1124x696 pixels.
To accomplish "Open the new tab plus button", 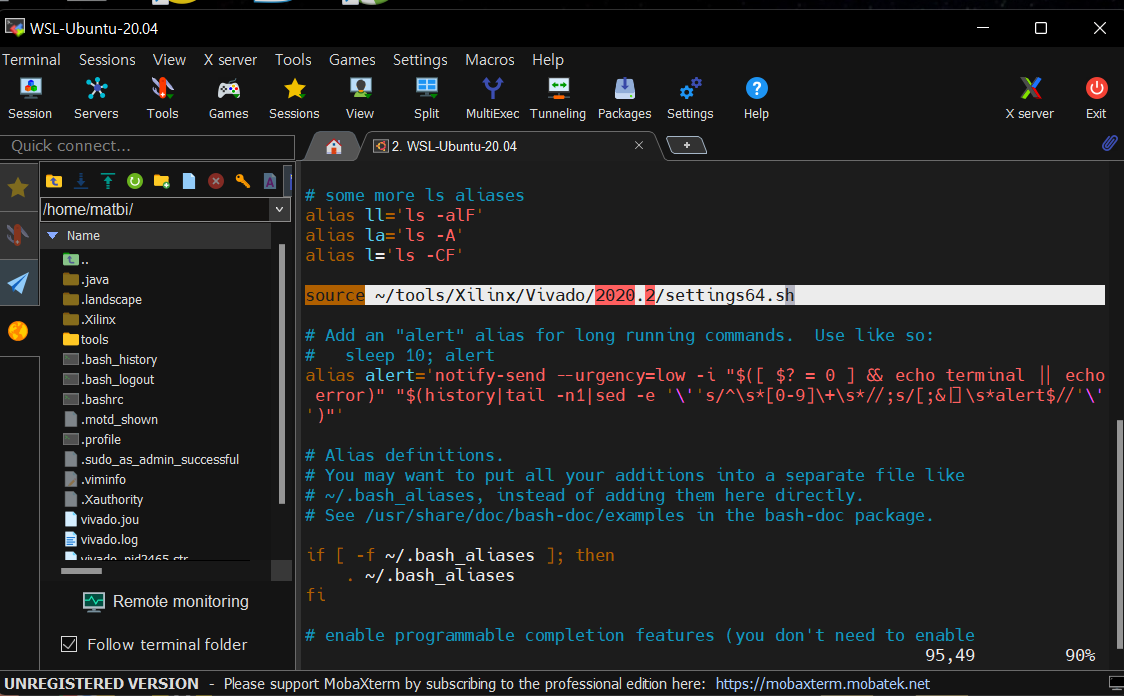I will (686, 146).
